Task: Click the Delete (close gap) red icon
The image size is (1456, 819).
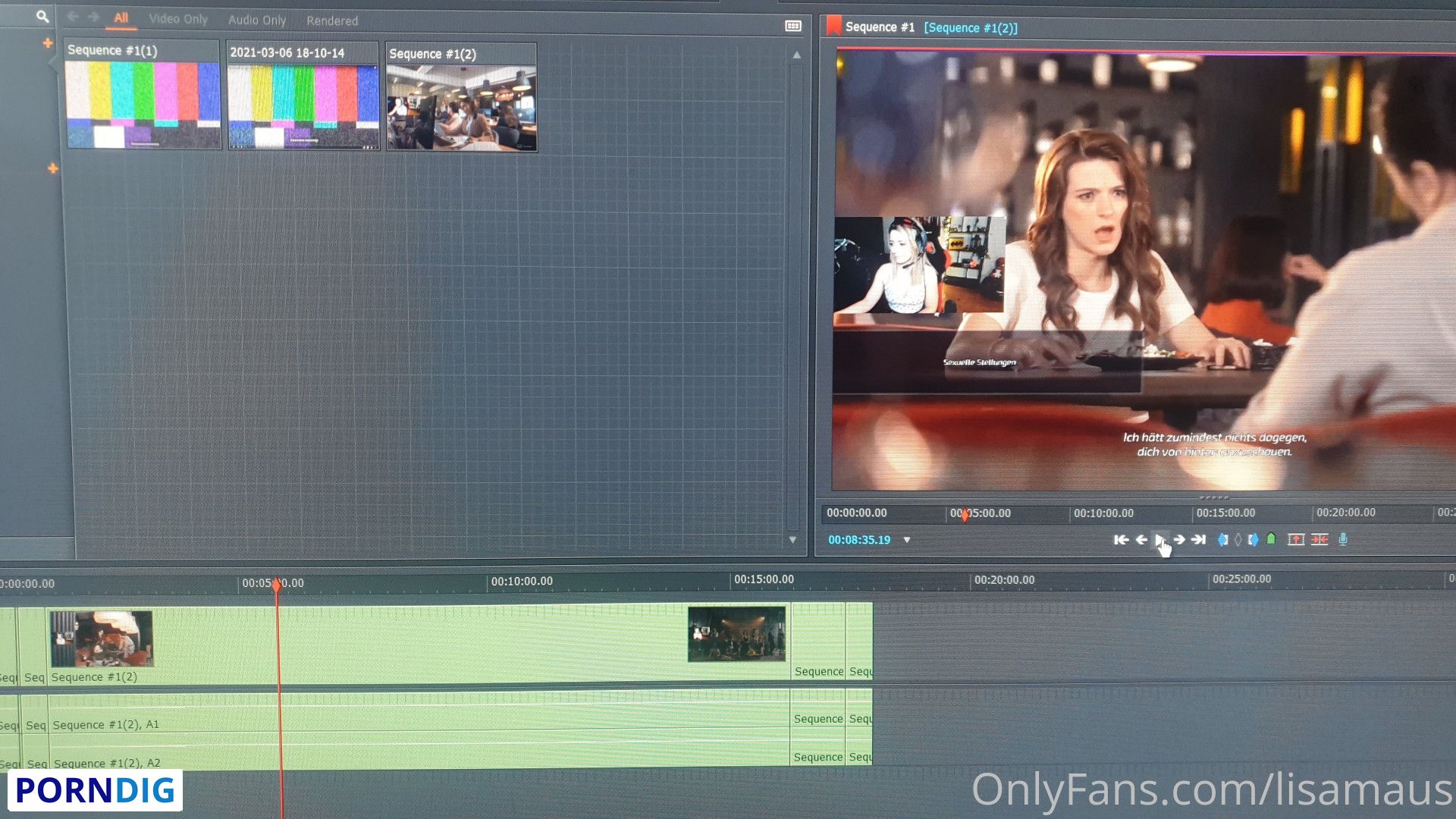Action: coord(1319,540)
